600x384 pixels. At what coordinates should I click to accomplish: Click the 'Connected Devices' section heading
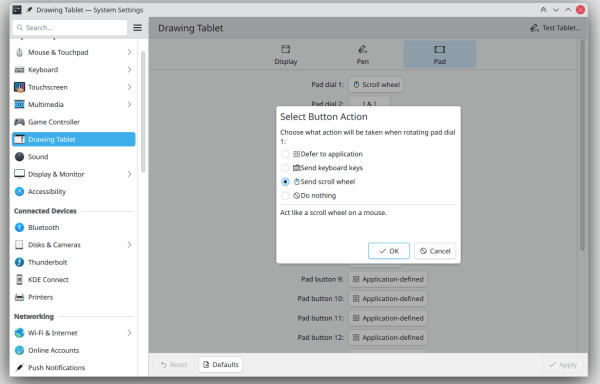(x=45, y=211)
